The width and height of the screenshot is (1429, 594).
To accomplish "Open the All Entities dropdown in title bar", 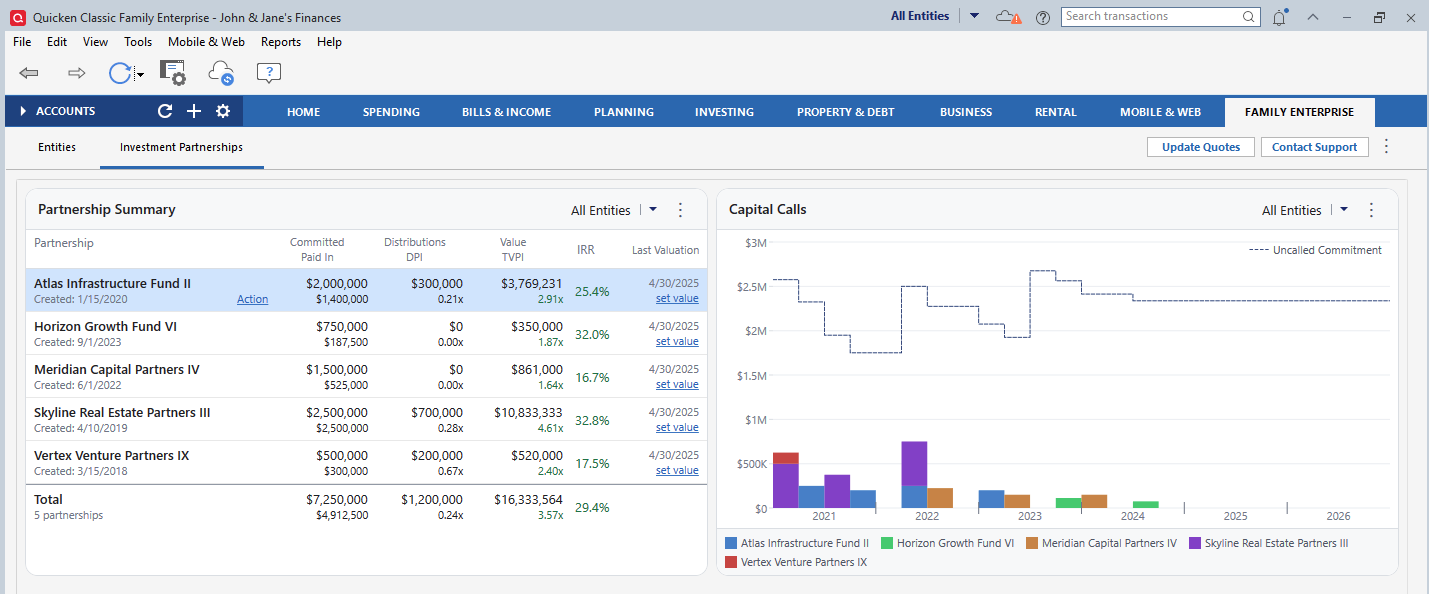I will pos(975,16).
